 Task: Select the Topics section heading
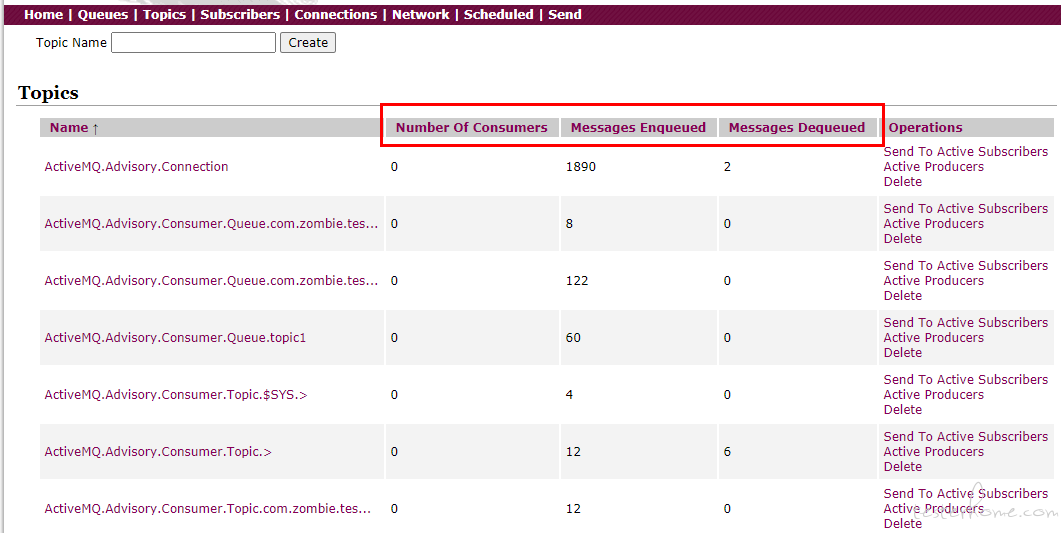(x=49, y=93)
